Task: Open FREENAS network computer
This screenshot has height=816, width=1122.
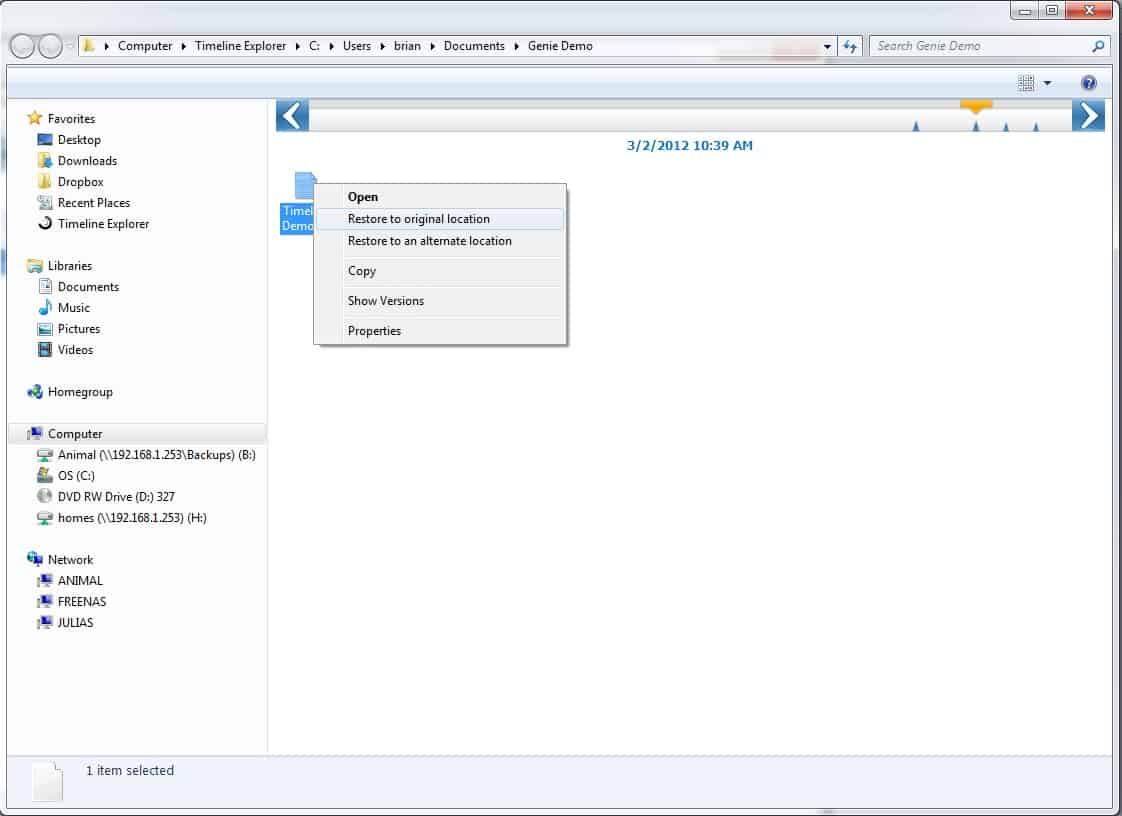Action: pos(81,601)
